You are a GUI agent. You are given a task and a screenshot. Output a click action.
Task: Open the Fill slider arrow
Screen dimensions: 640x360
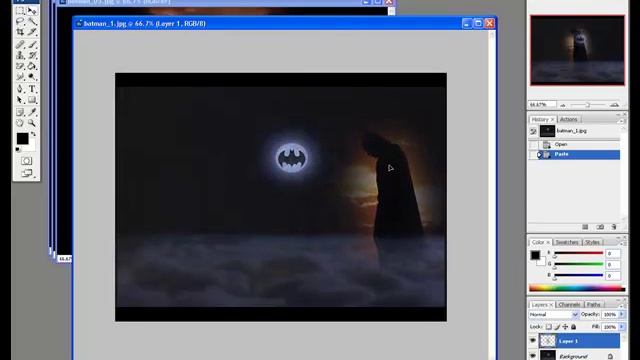(x=622, y=327)
